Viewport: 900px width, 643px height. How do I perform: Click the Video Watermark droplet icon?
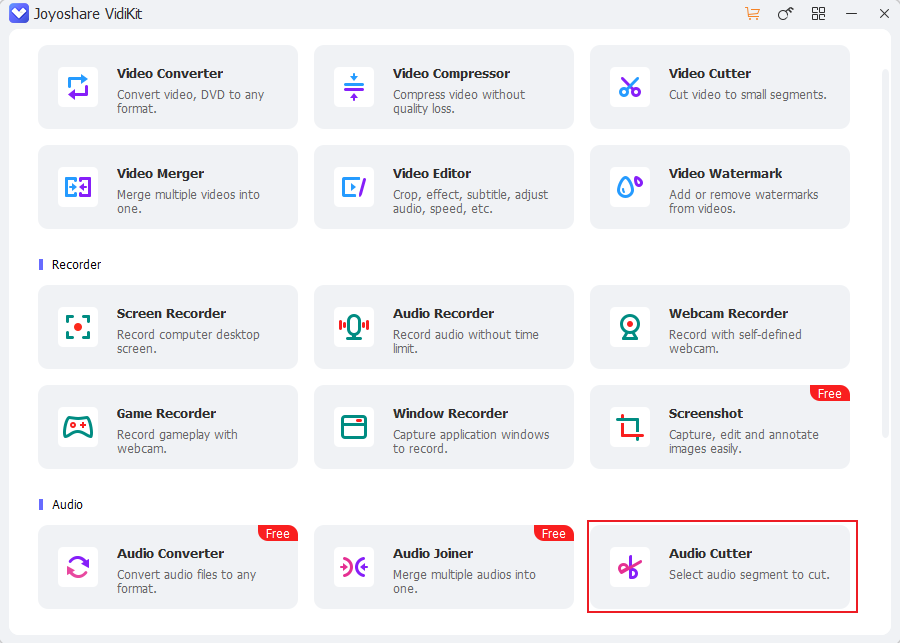(x=630, y=187)
